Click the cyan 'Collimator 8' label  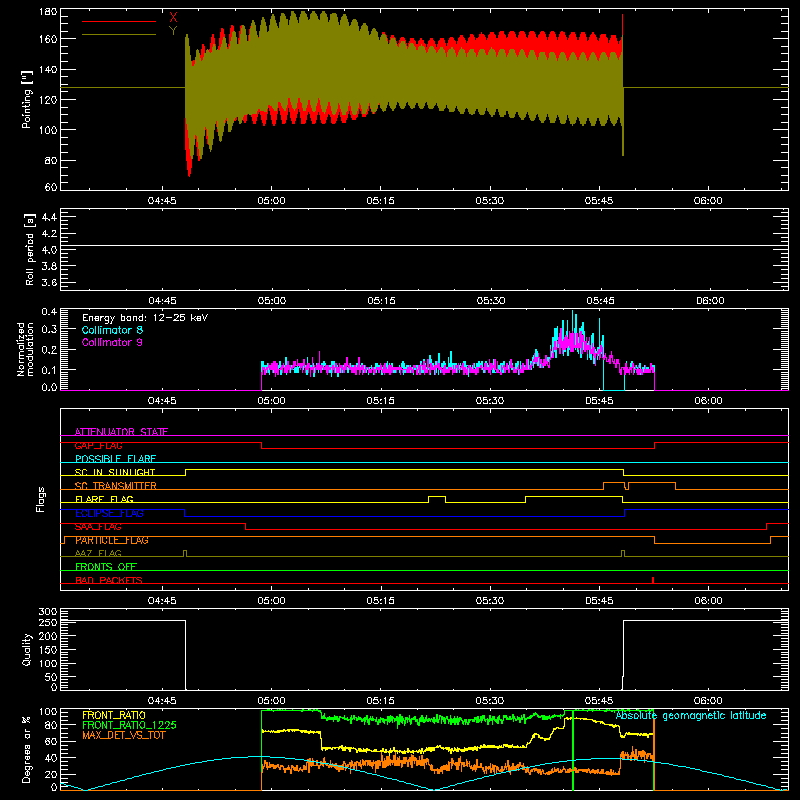tap(112, 330)
